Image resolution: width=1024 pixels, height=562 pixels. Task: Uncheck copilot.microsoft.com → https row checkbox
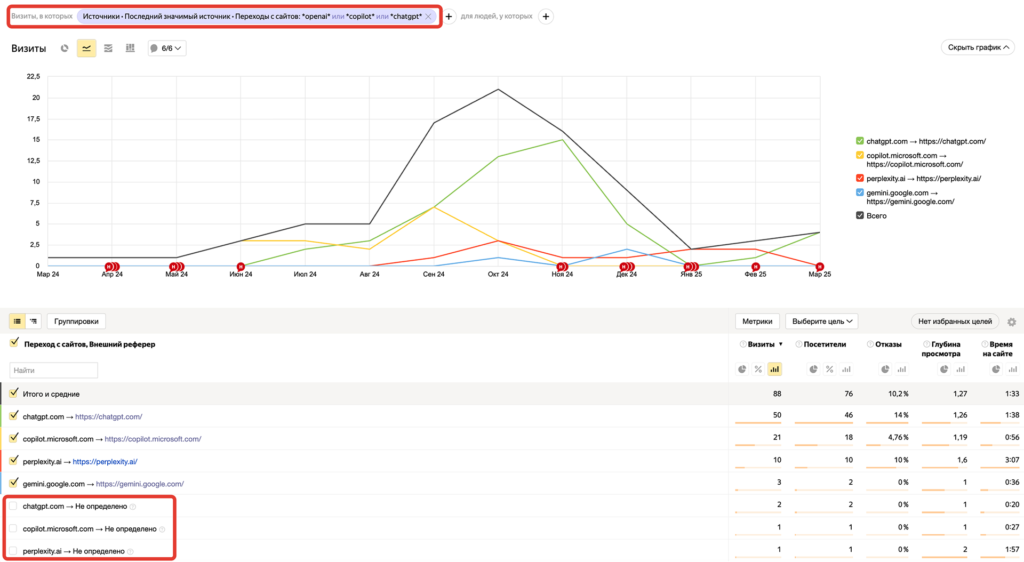pyautogui.click(x=14, y=438)
